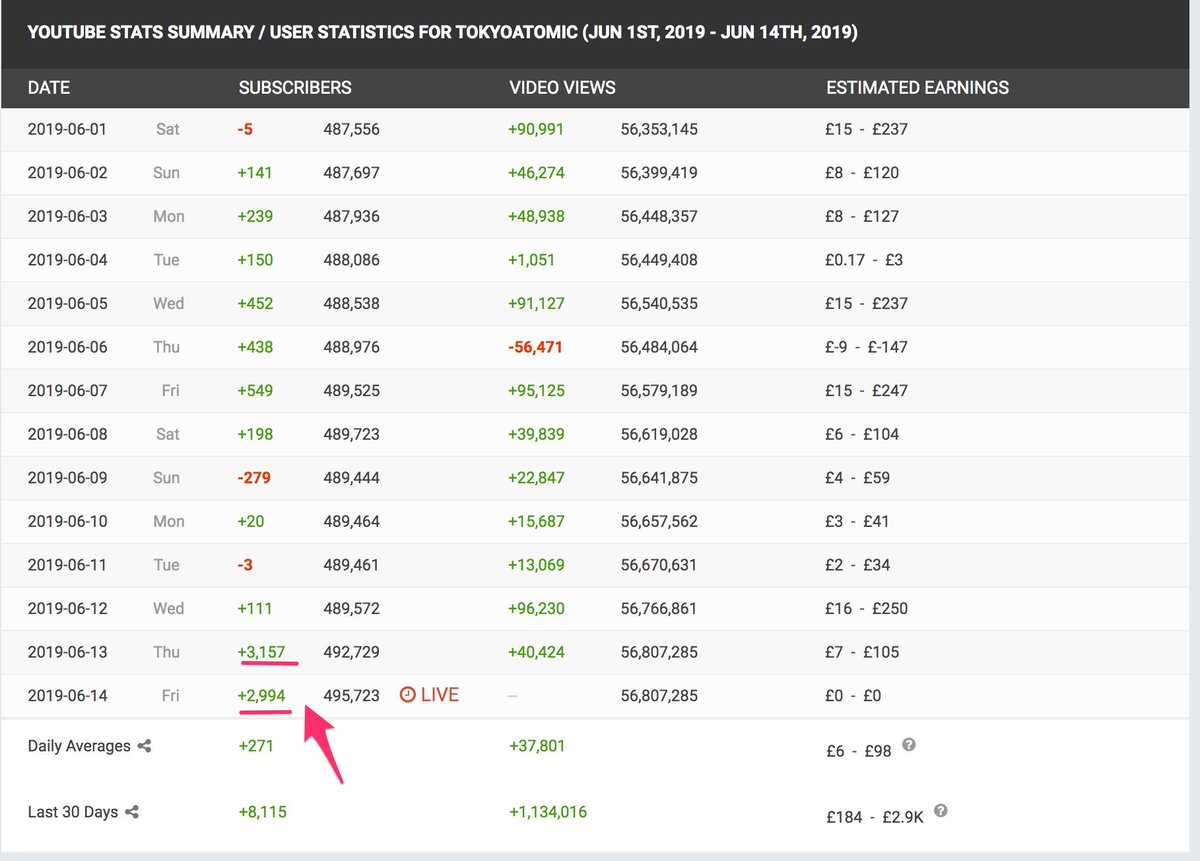Select the date 2019-06-12
This screenshot has height=861, width=1200.
point(67,608)
